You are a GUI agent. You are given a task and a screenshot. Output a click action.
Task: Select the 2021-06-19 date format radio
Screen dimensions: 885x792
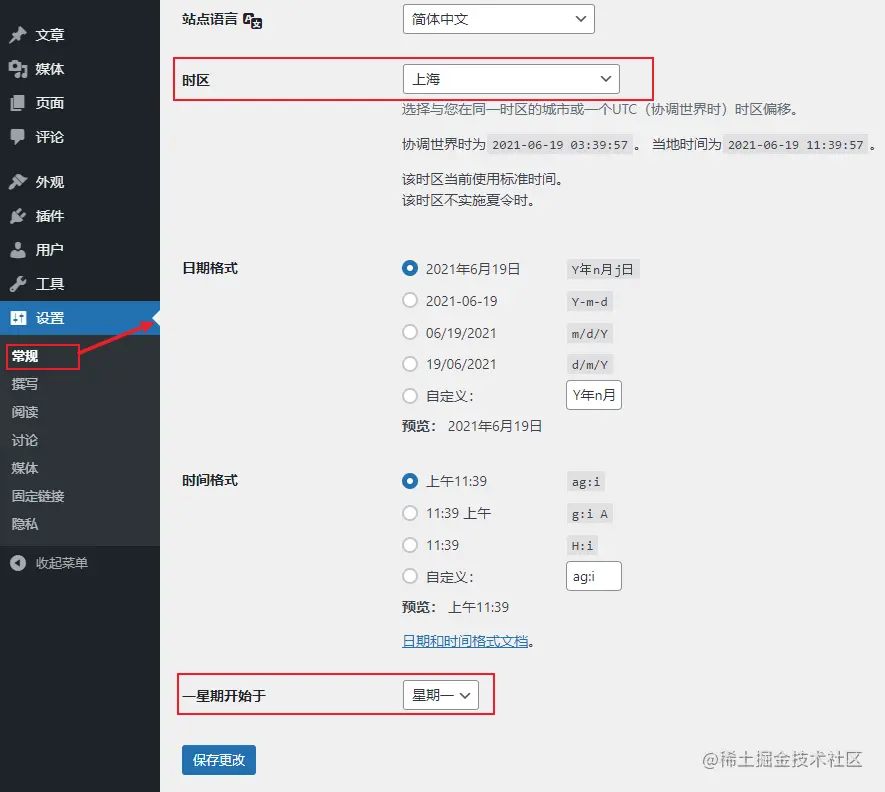tap(410, 300)
